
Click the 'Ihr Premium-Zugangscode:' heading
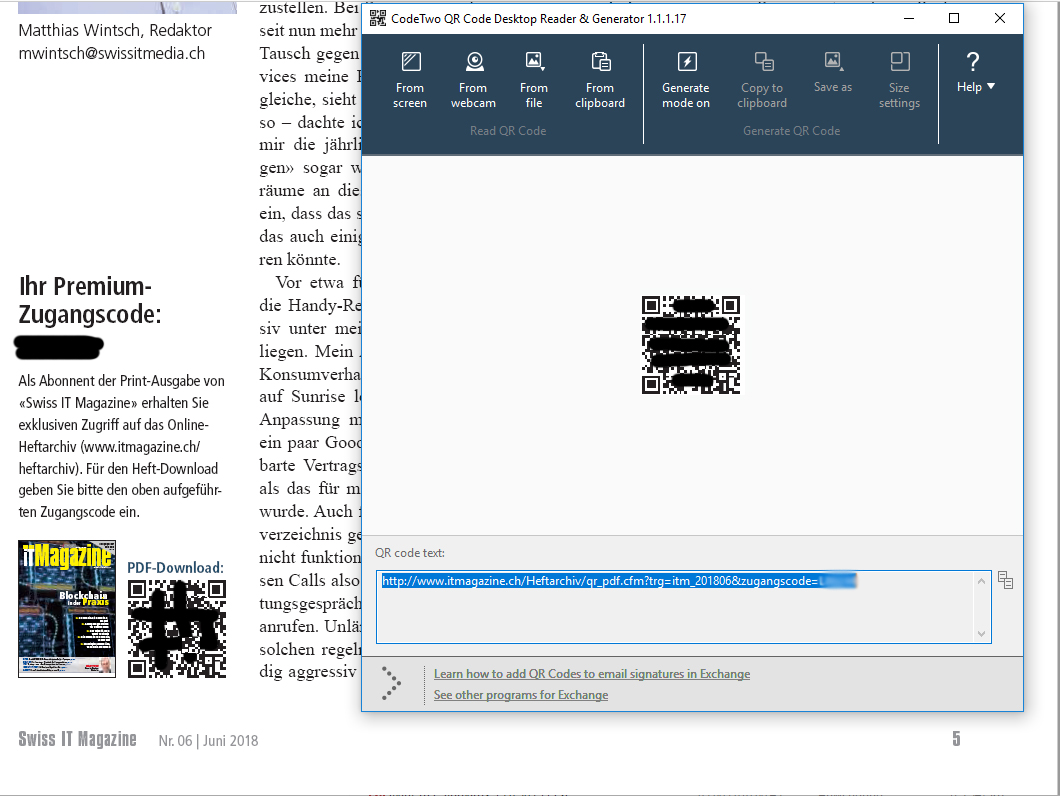pyautogui.click(x=90, y=300)
